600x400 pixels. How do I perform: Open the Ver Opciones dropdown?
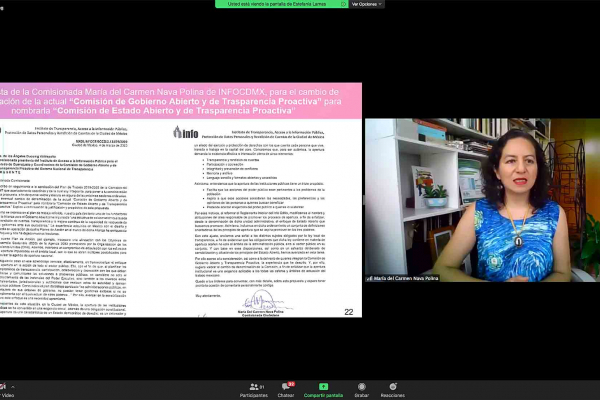(x=367, y=4)
